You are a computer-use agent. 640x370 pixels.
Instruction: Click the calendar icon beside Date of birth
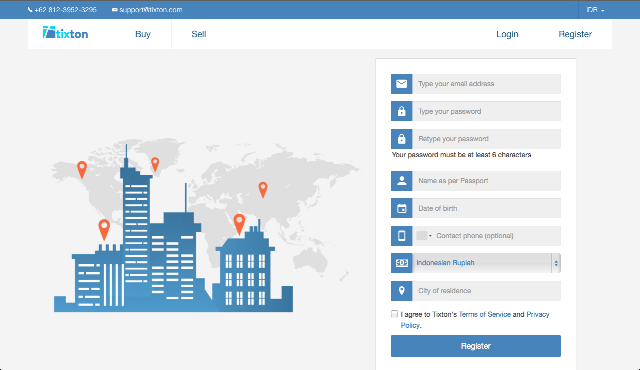402,208
